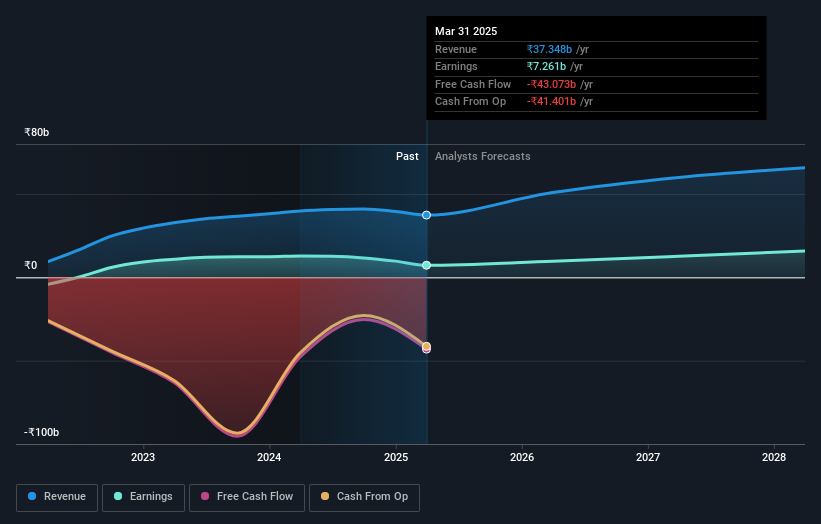
Task: Select the 2023 x-axis label
Action: tap(143, 457)
